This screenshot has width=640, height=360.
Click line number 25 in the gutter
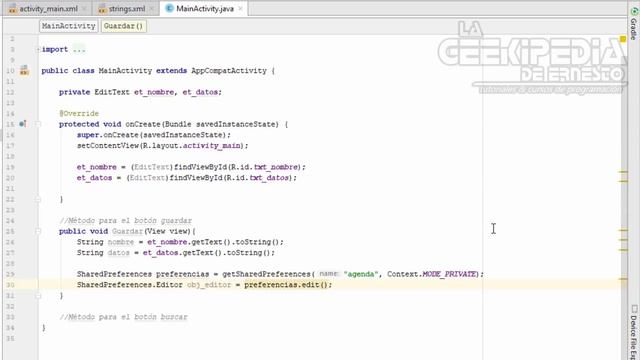[10, 231]
